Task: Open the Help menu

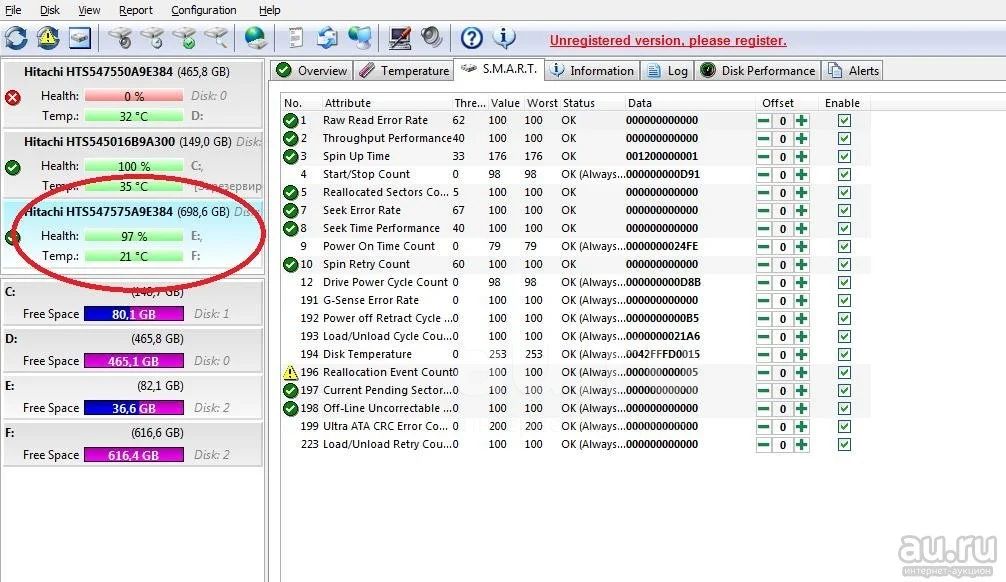Action: point(269,10)
